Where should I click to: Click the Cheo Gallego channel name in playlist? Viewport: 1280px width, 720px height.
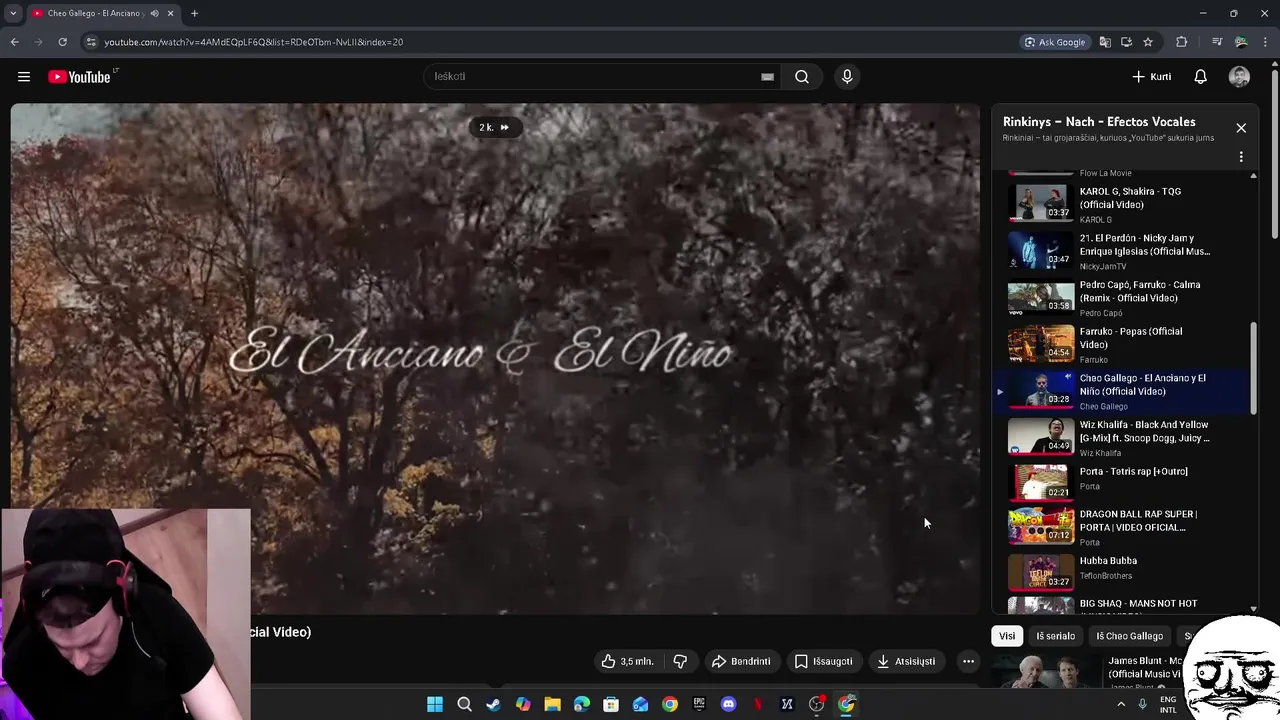pos(1103,407)
